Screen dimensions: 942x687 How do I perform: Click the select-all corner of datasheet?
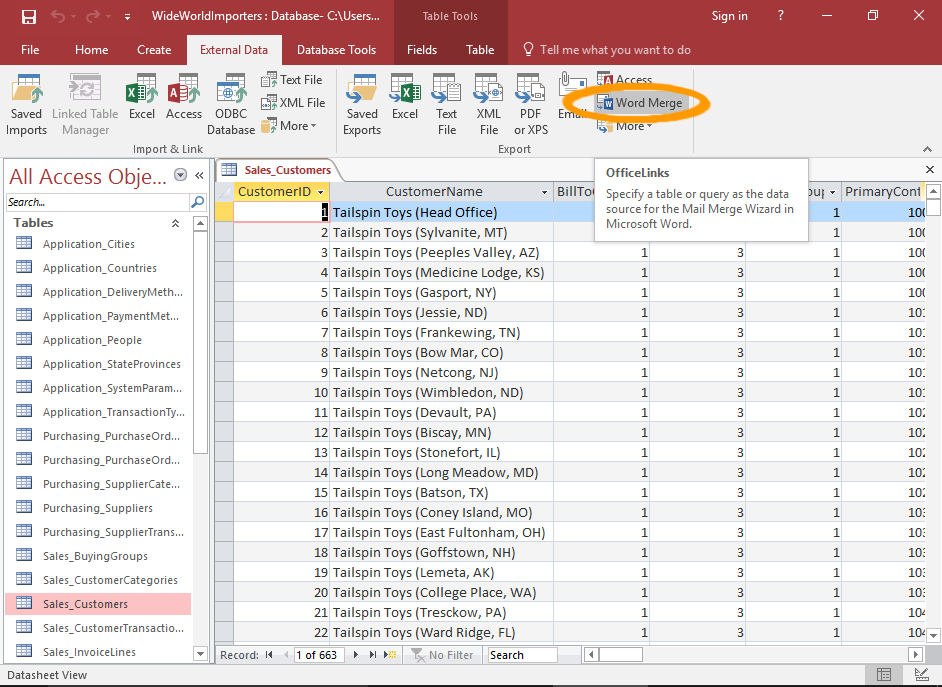pyautogui.click(x=224, y=192)
